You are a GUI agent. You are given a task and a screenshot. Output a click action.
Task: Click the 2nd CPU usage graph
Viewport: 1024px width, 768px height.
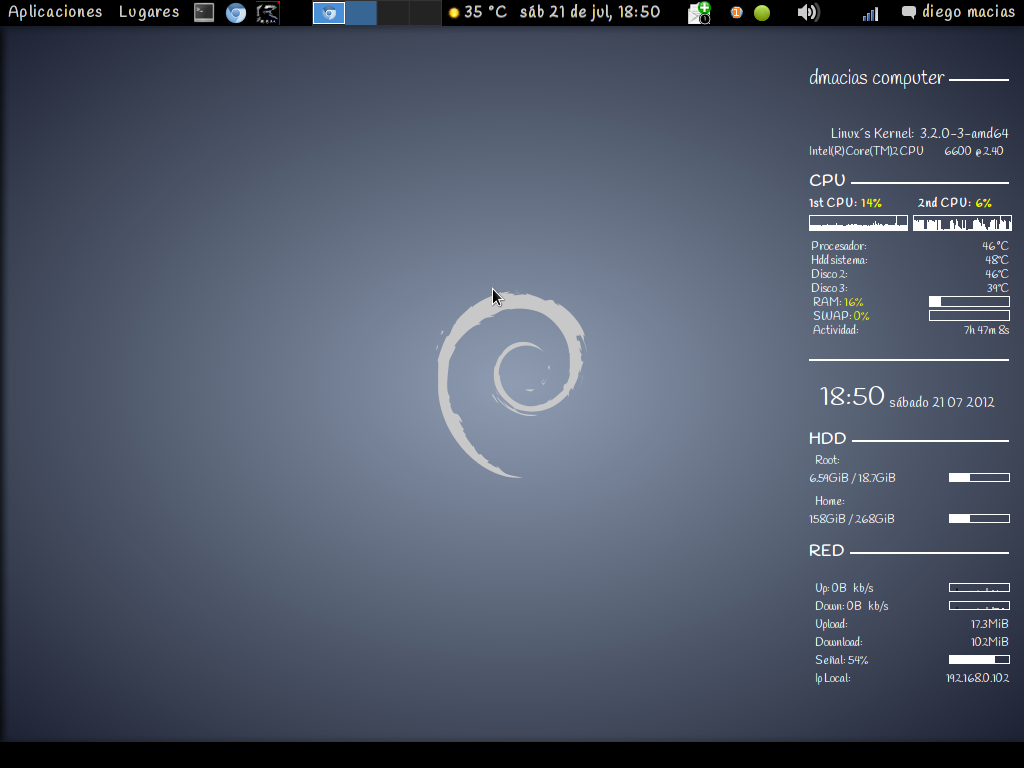(x=962, y=223)
